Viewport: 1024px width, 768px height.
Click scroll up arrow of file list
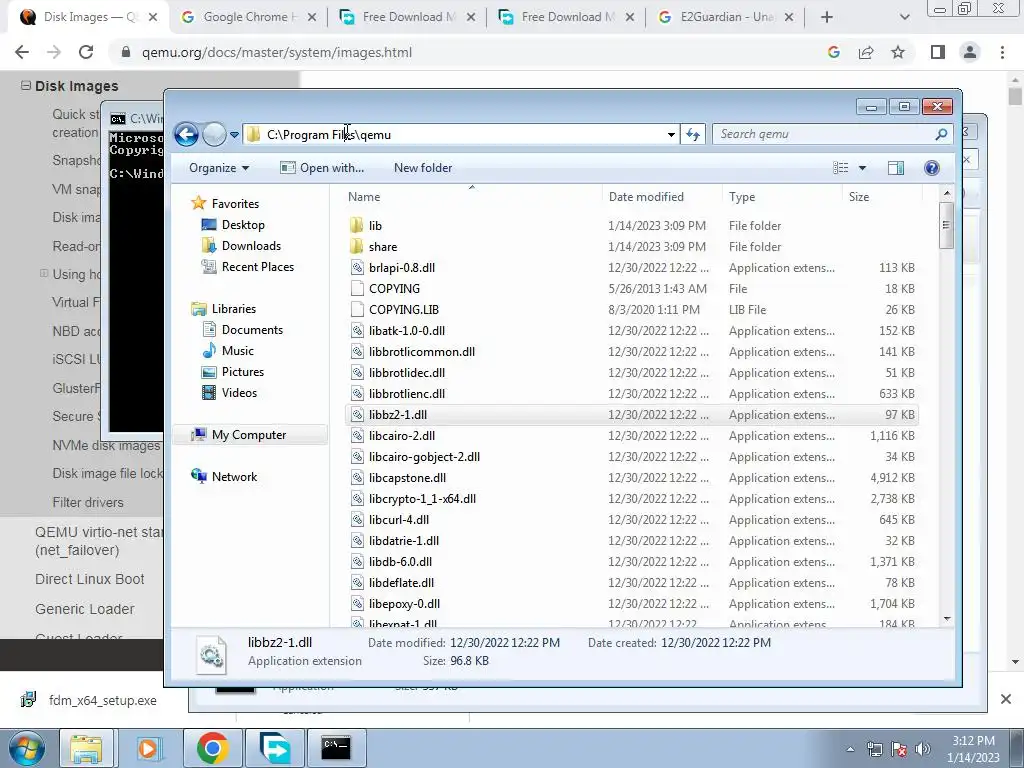point(946,193)
